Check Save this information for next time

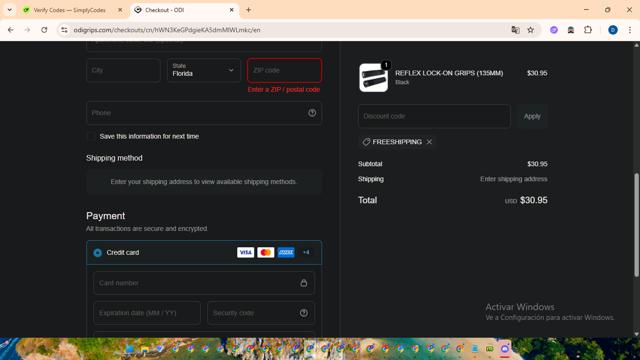91,136
